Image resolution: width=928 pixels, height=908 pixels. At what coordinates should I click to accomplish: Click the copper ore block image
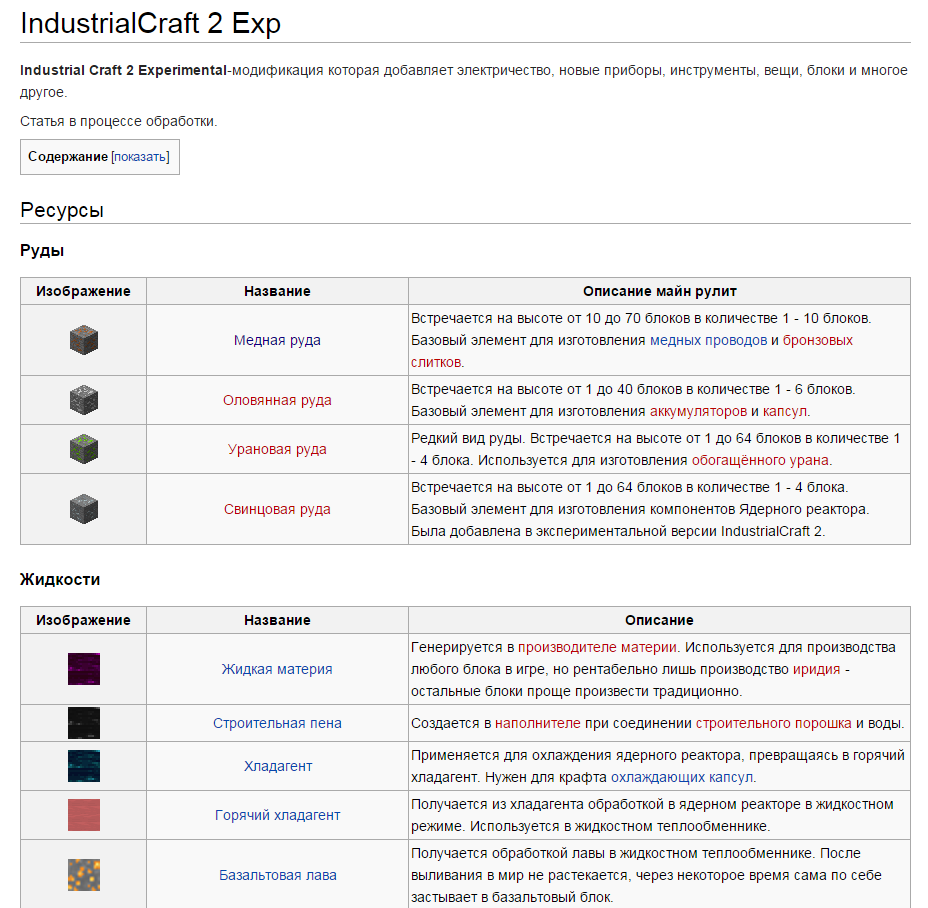(83, 340)
